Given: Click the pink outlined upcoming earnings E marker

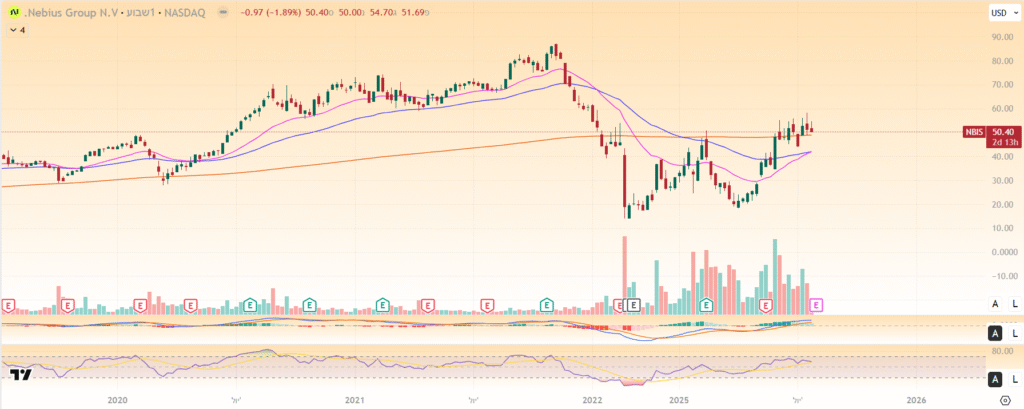Looking at the screenshot, I should [x=816, y=304].
